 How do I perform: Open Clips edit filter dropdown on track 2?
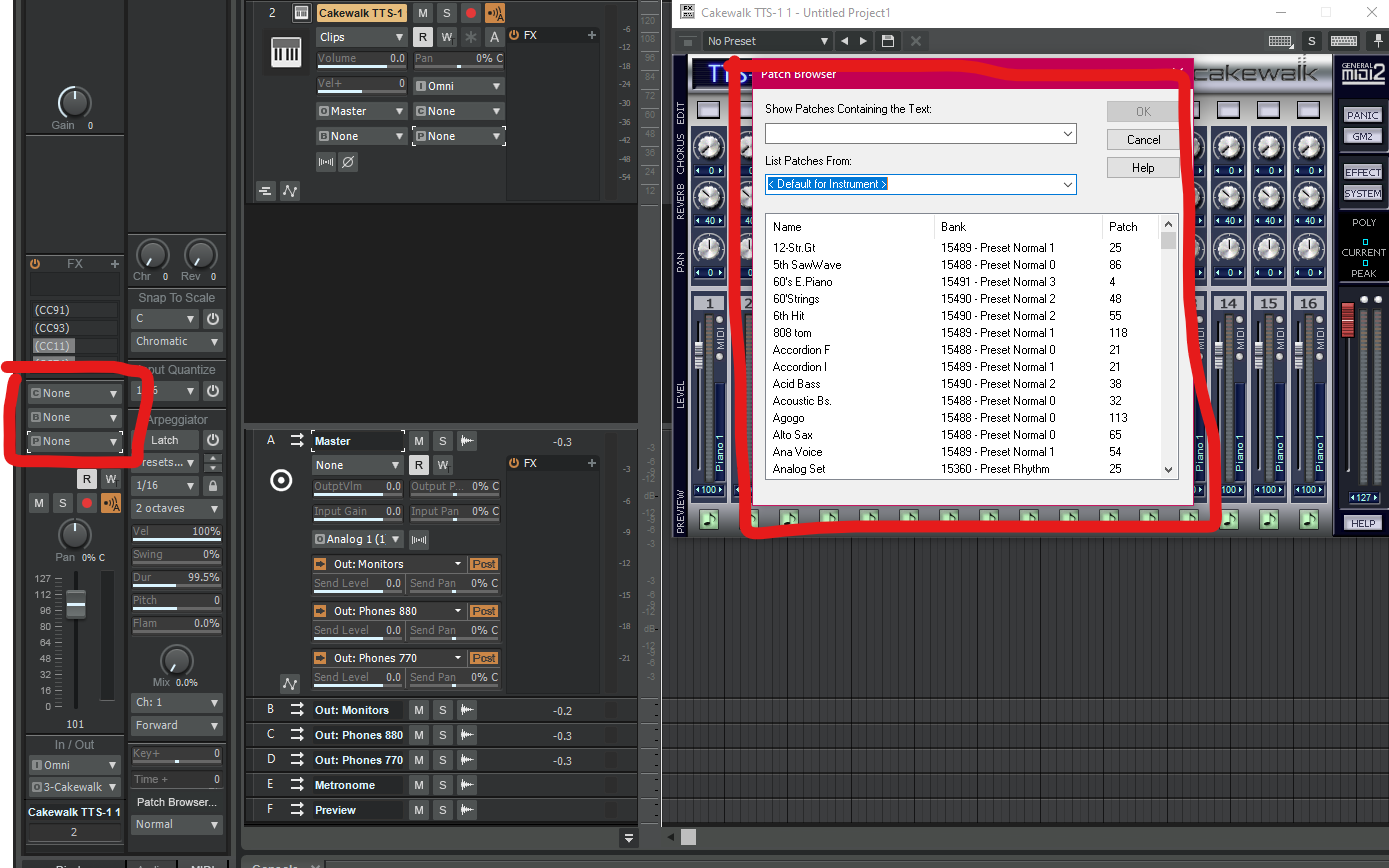coord(361,37)
